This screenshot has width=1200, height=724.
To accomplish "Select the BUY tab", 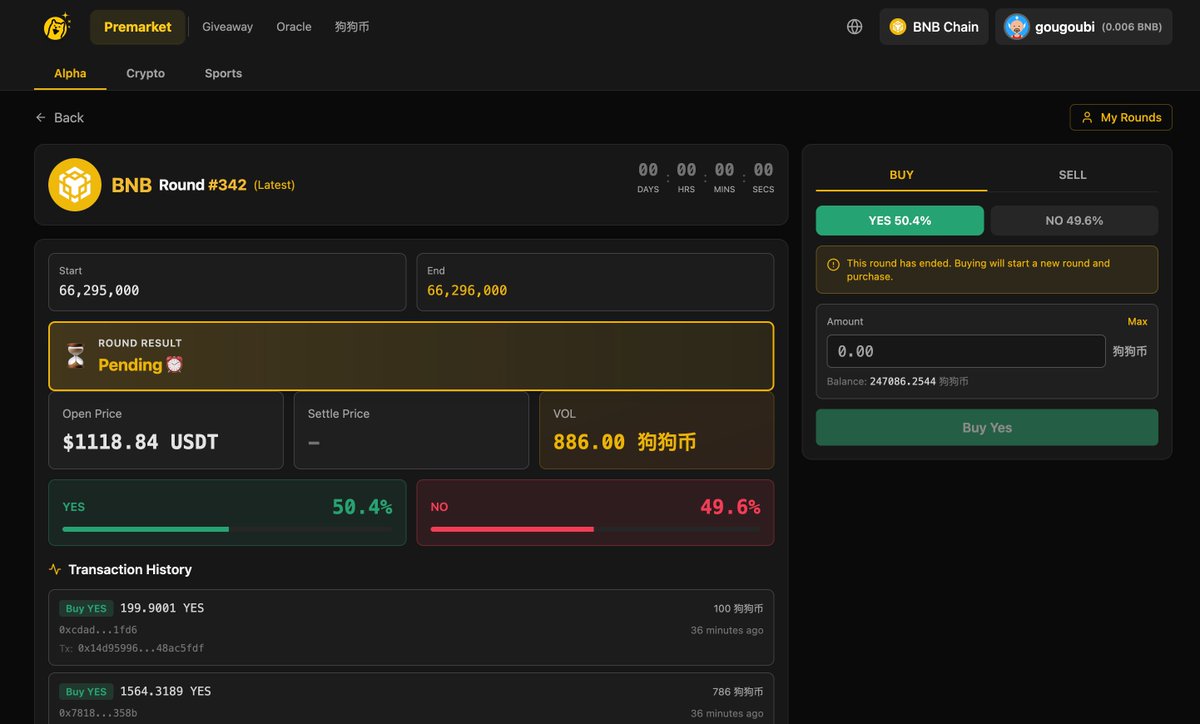I will click(x=902, y=175).
